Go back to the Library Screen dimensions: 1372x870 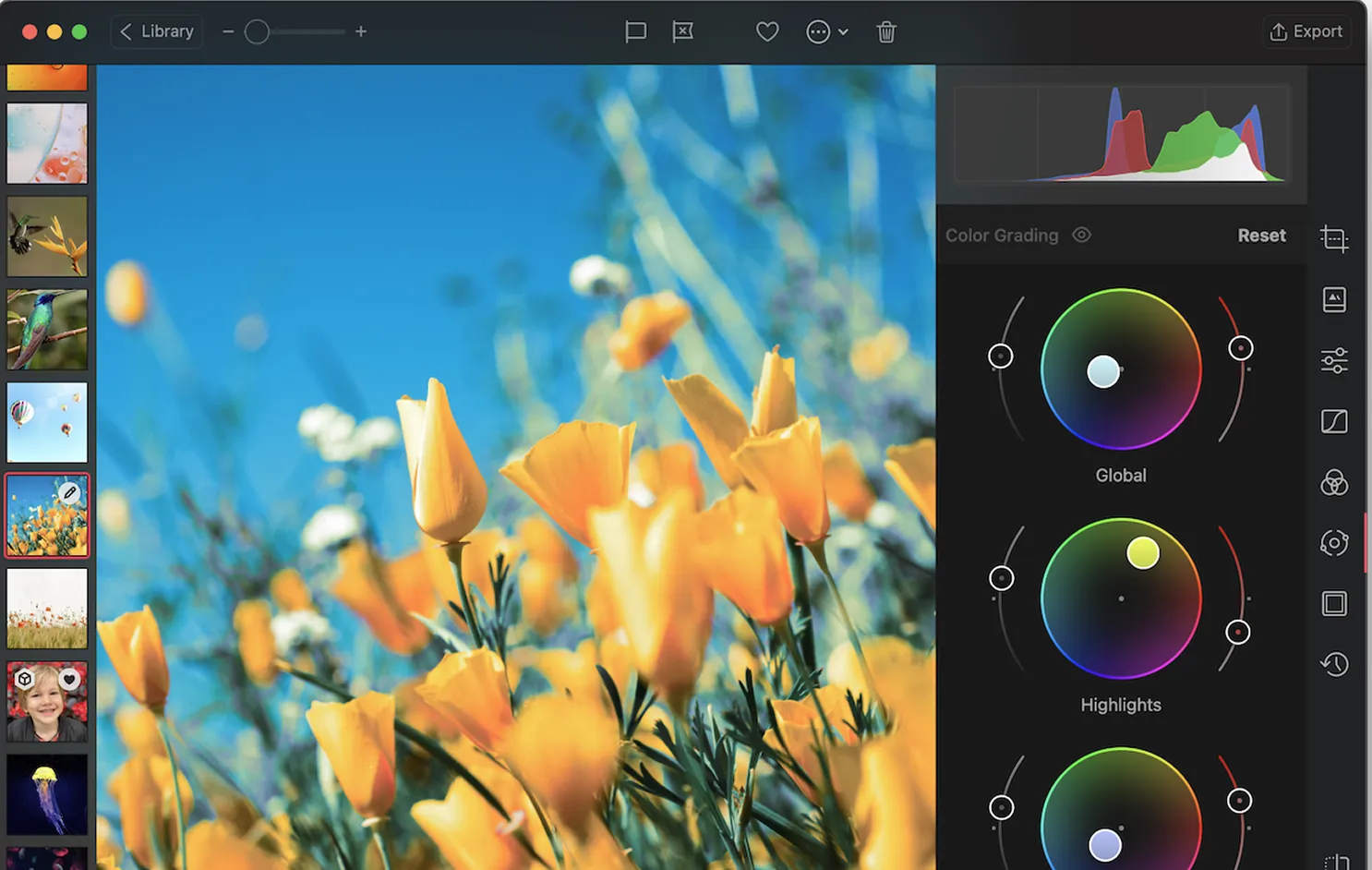pyautogui.click(x=157, y=31)
